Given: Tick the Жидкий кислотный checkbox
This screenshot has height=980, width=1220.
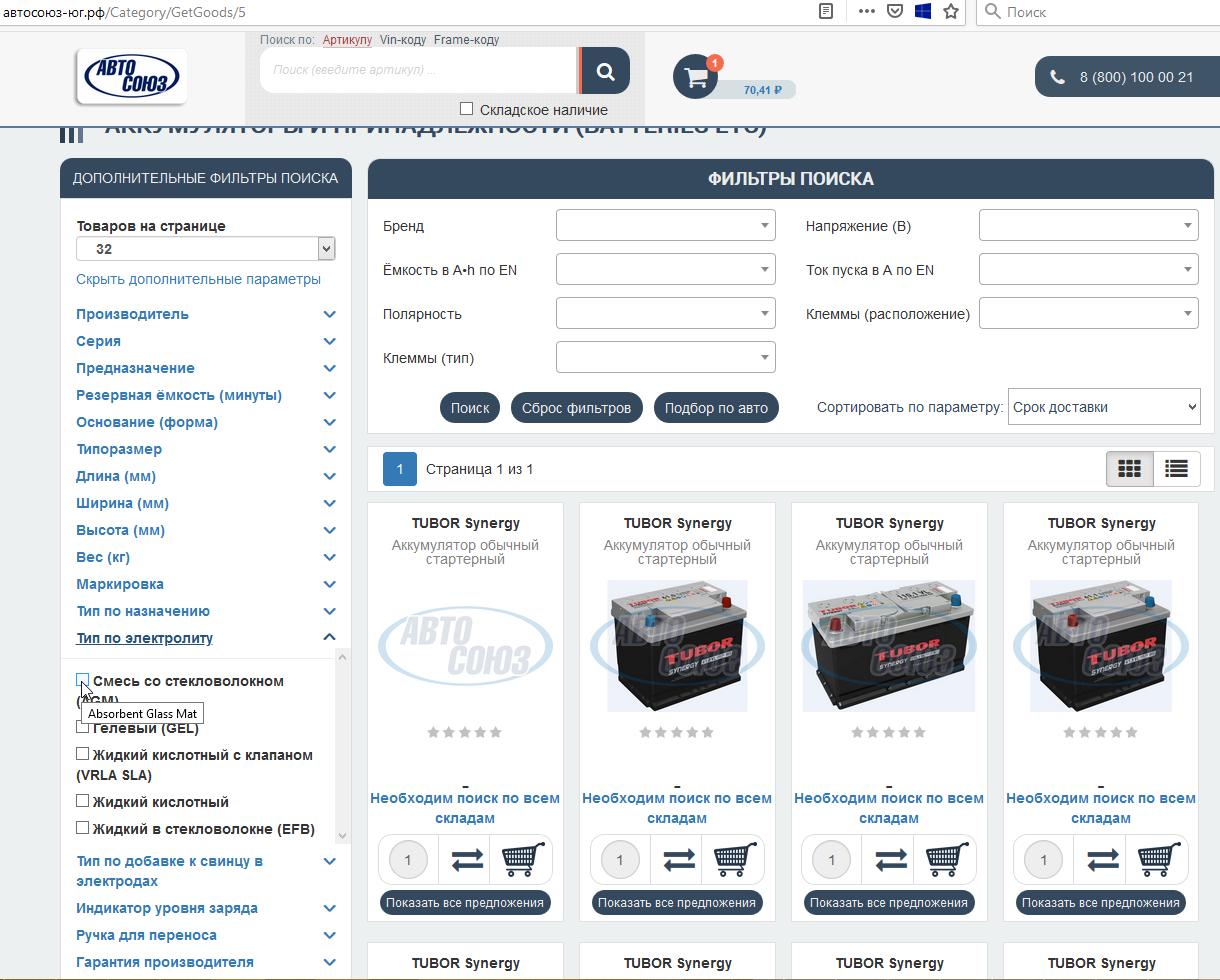Looking at the screenshot, I should pyautogui.click(x=83, y=801).
